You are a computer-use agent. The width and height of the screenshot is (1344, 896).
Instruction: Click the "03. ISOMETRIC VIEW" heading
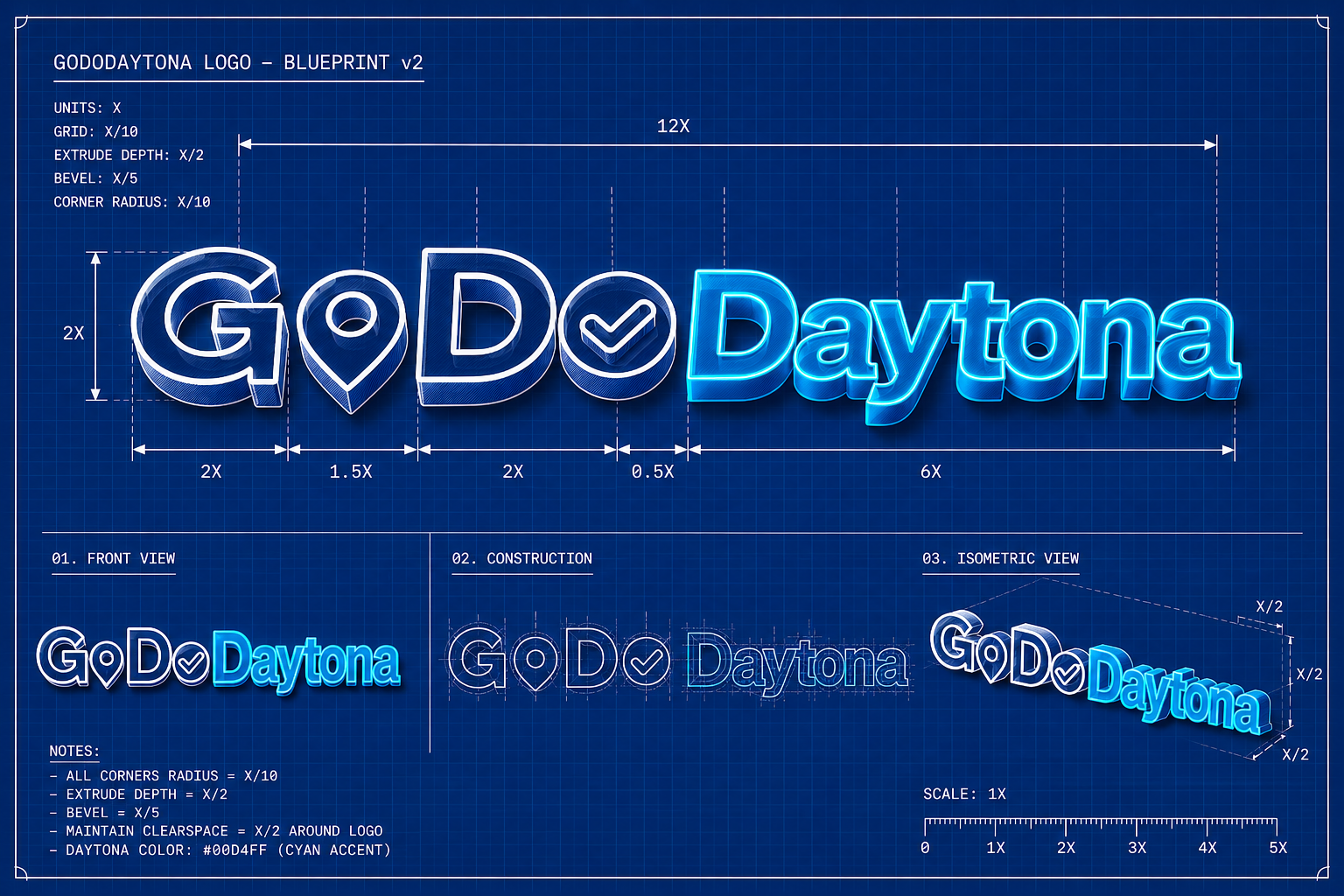pos(1001,558)
